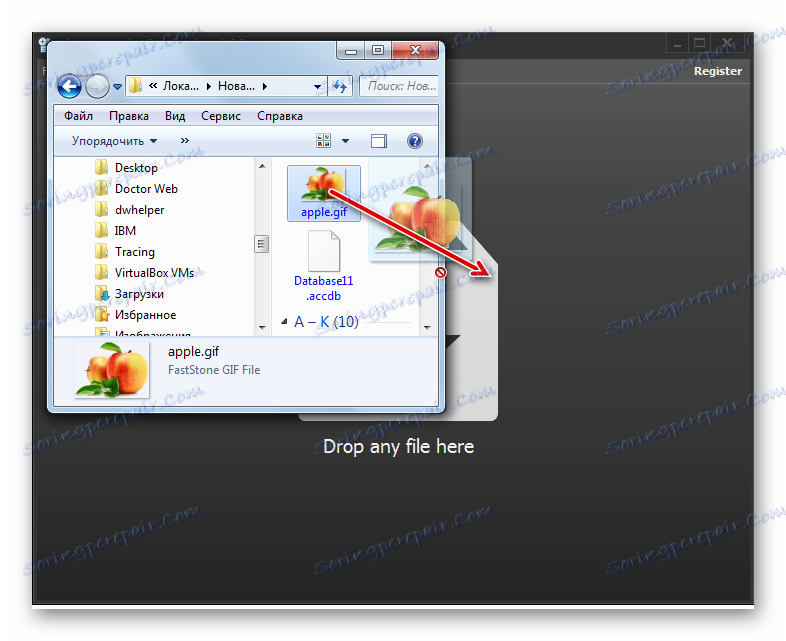
Task: Focus the "Поиск" search field
Action: 399,86
